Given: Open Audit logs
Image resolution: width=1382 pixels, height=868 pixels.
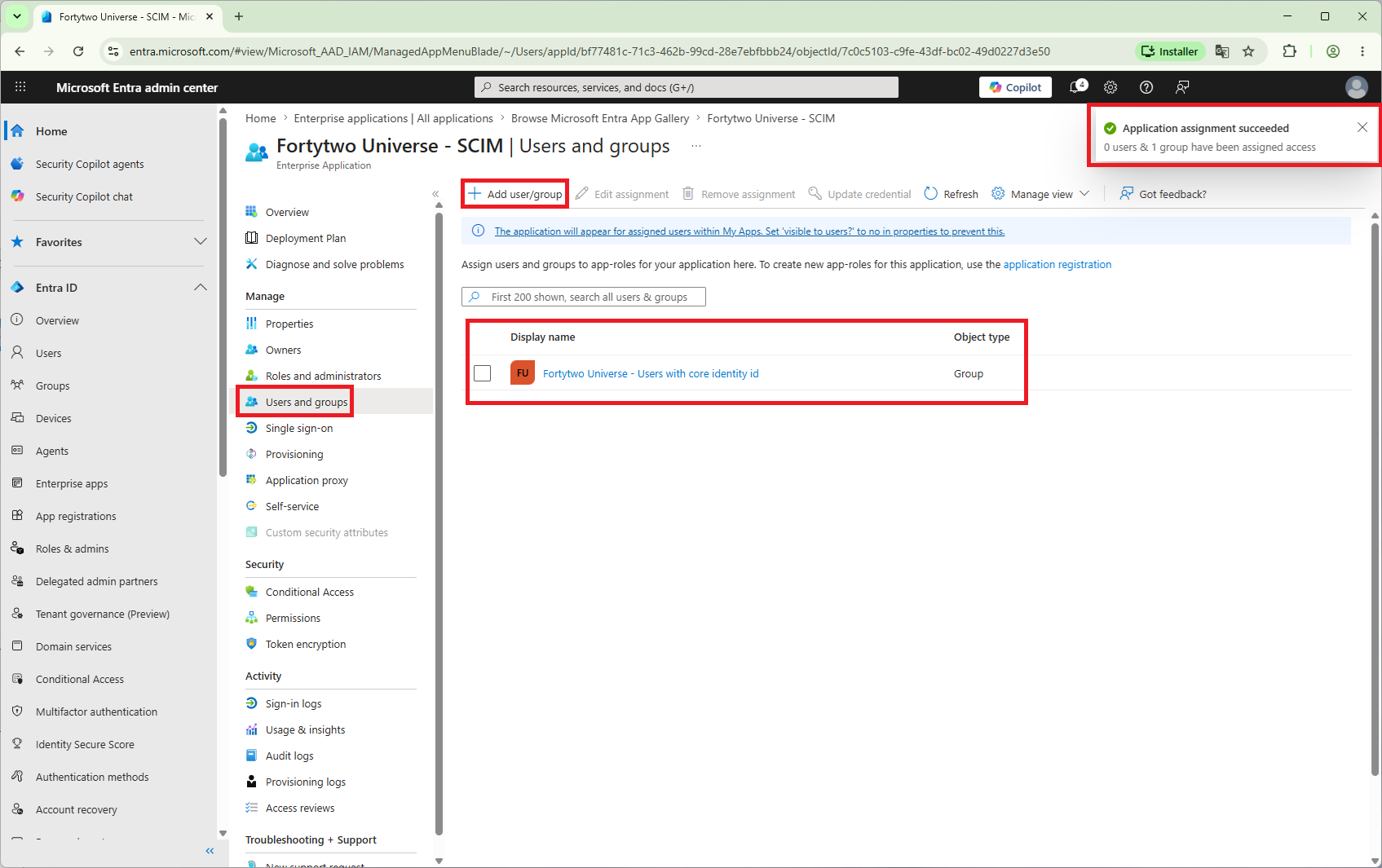Looking at the screenshot, I should (289, 756).
